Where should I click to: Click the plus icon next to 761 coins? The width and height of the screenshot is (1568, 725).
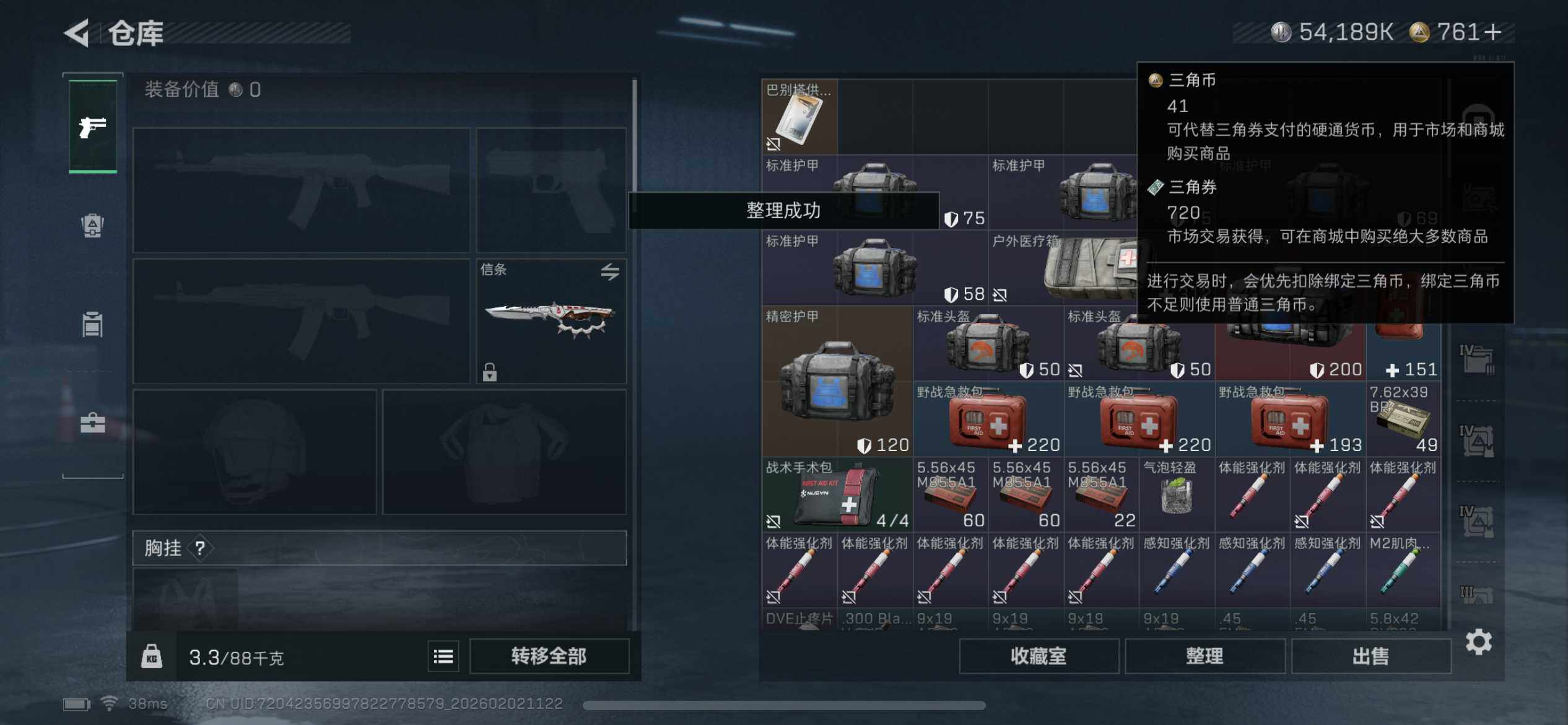(1493, 32)
